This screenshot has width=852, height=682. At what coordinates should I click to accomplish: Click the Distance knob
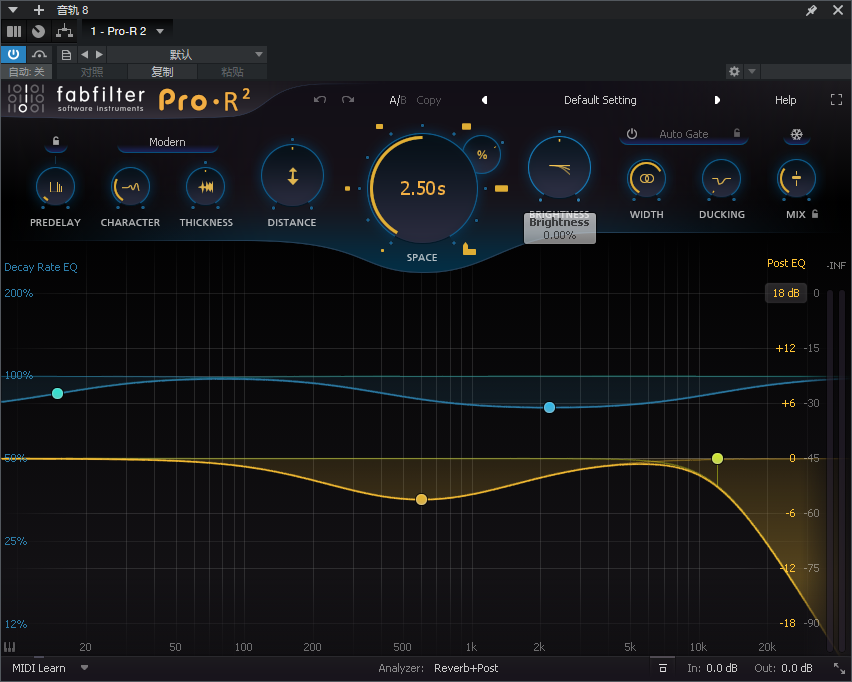pos(292,176)
